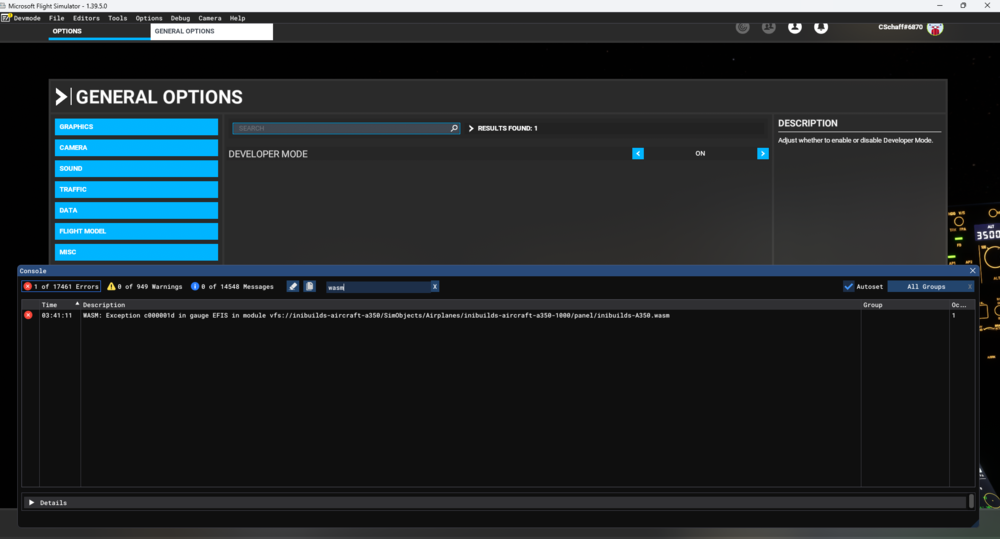The image size is (1000, 539).
Task: Select the Flight Model options category
Action: 136,231
